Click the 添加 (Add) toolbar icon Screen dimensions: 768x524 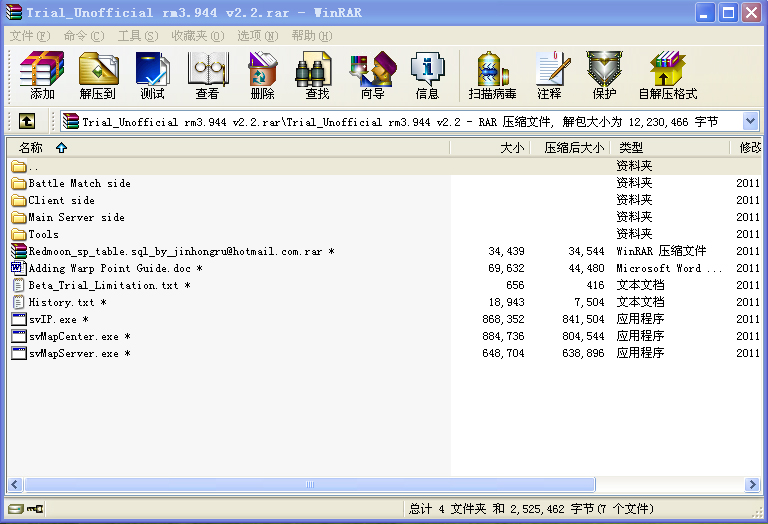(42, 75)
